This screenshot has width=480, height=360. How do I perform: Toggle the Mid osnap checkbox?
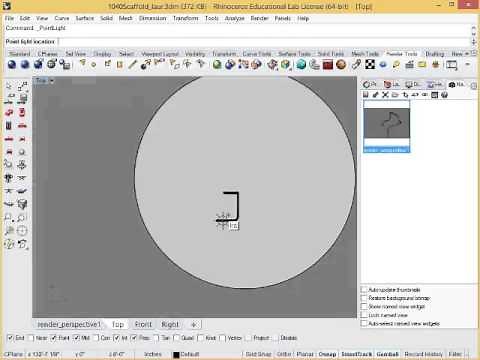tap(76, 338)
